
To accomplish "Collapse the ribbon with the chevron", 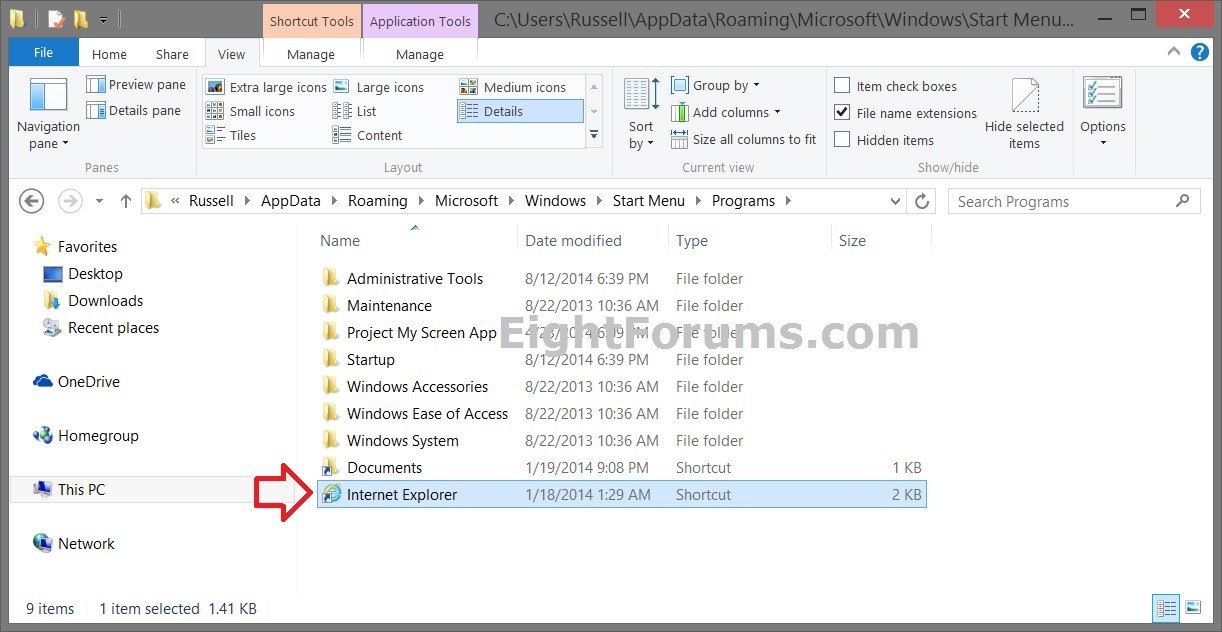I will click(x=1174, y=53).
